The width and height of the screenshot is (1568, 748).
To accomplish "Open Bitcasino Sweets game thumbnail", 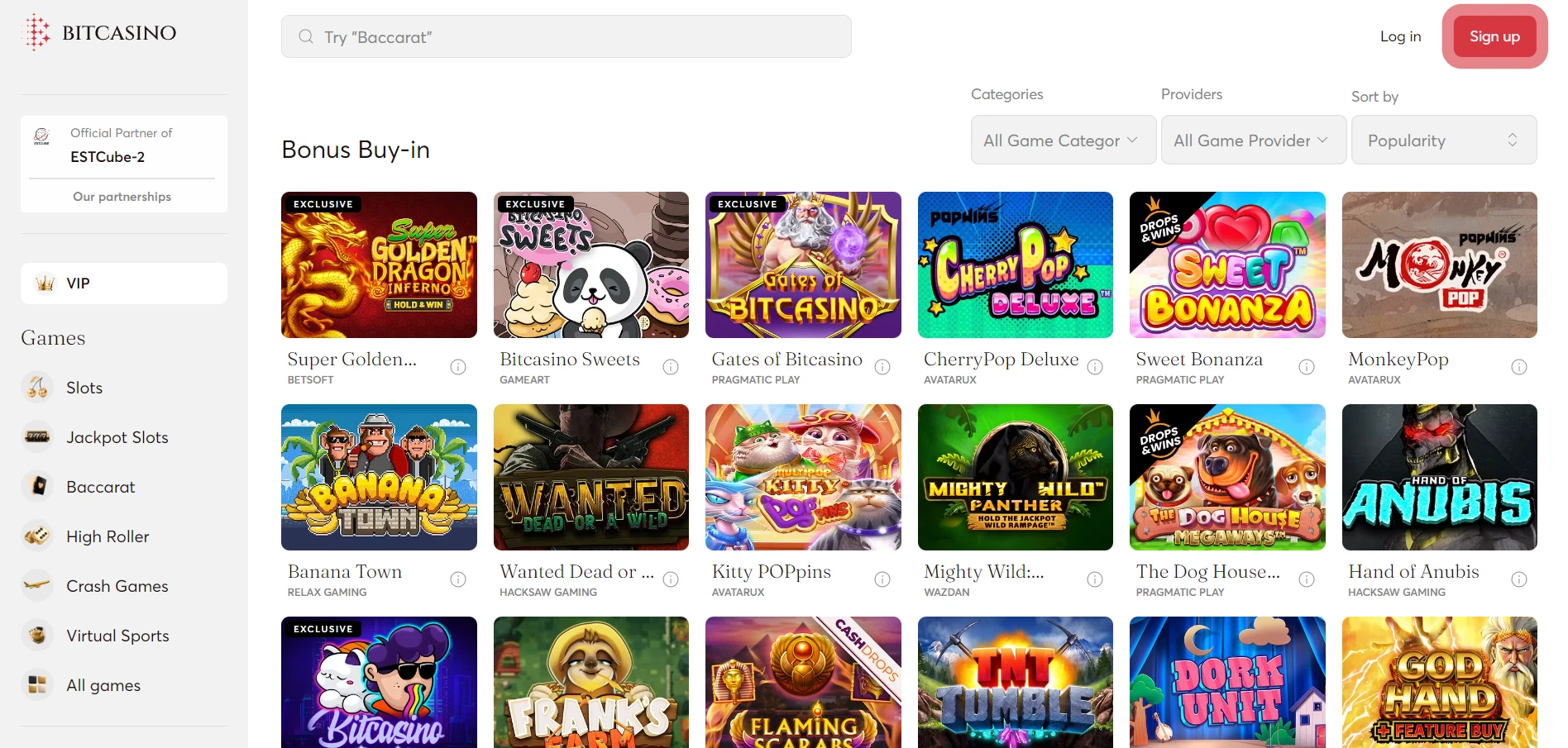I will click(591, 265).
